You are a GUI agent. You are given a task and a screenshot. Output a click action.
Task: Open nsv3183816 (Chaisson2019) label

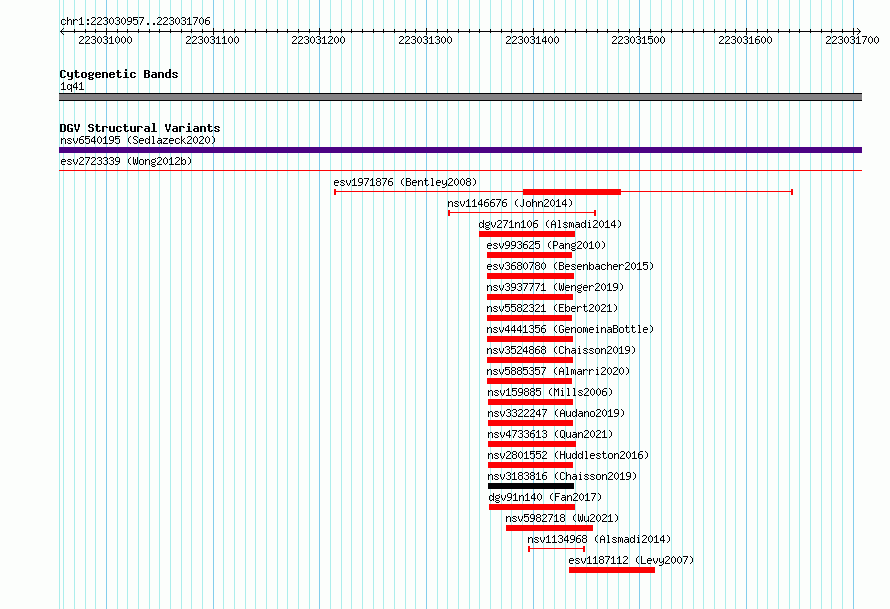[x=562, y=476]
